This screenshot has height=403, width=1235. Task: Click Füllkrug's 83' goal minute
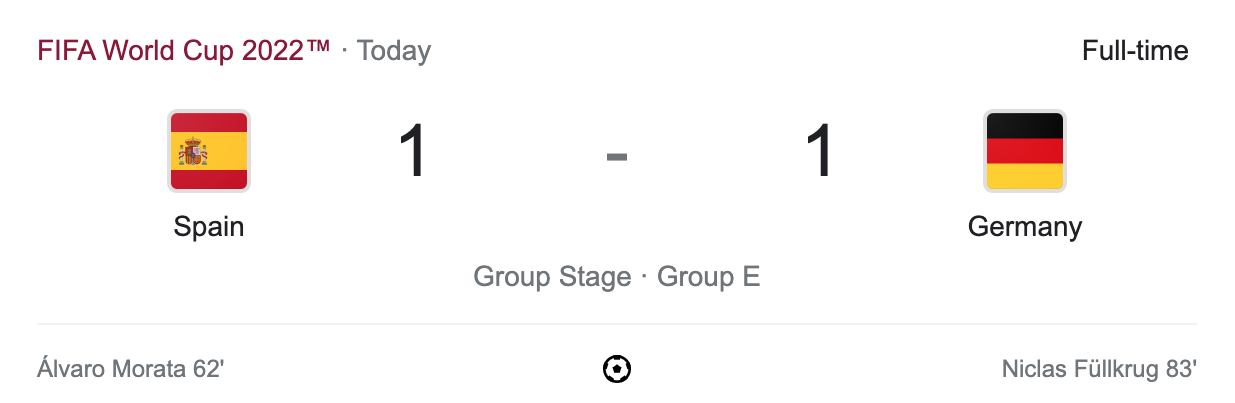point(1181,370)
